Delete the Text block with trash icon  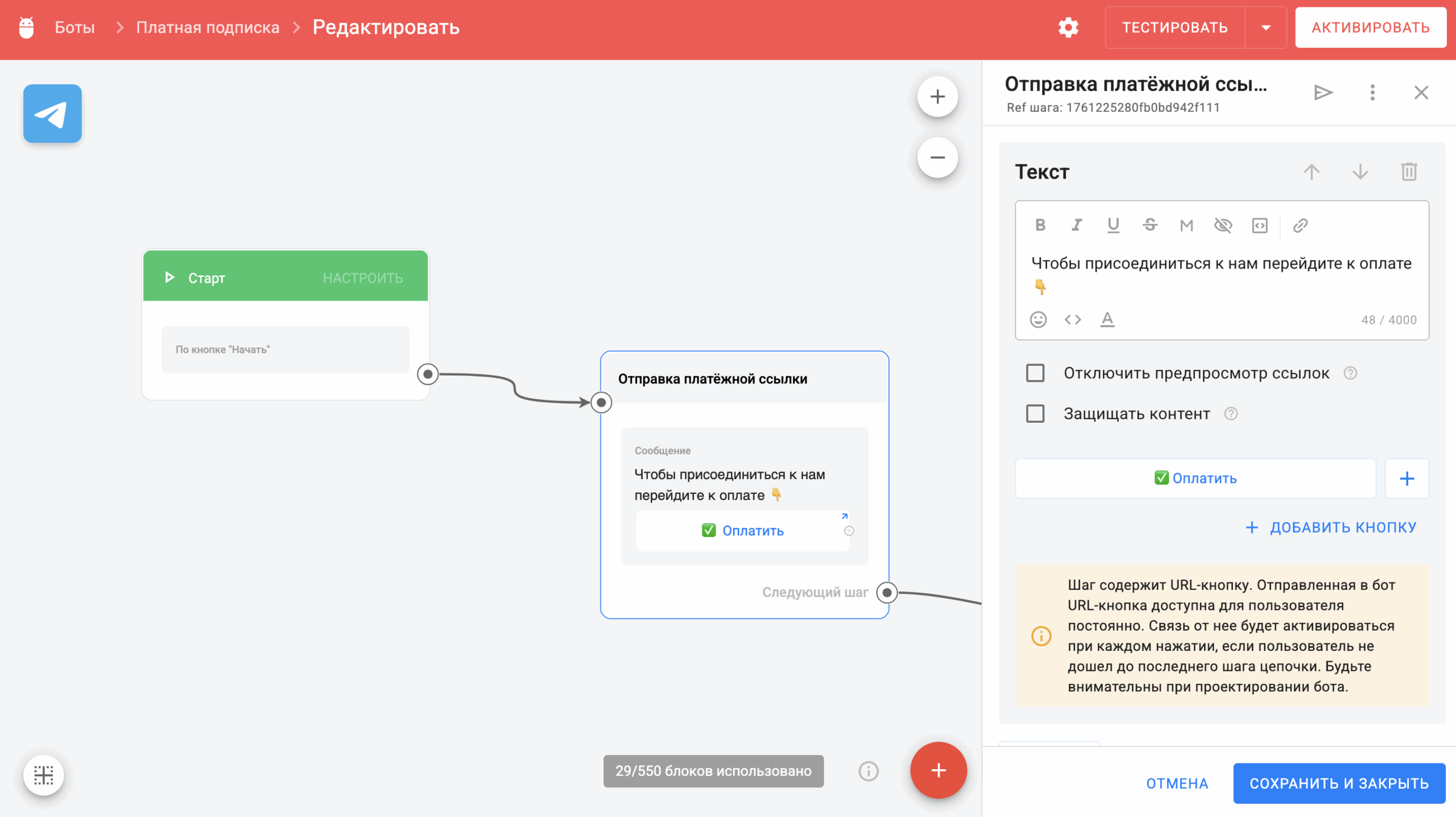point(1409,171)
